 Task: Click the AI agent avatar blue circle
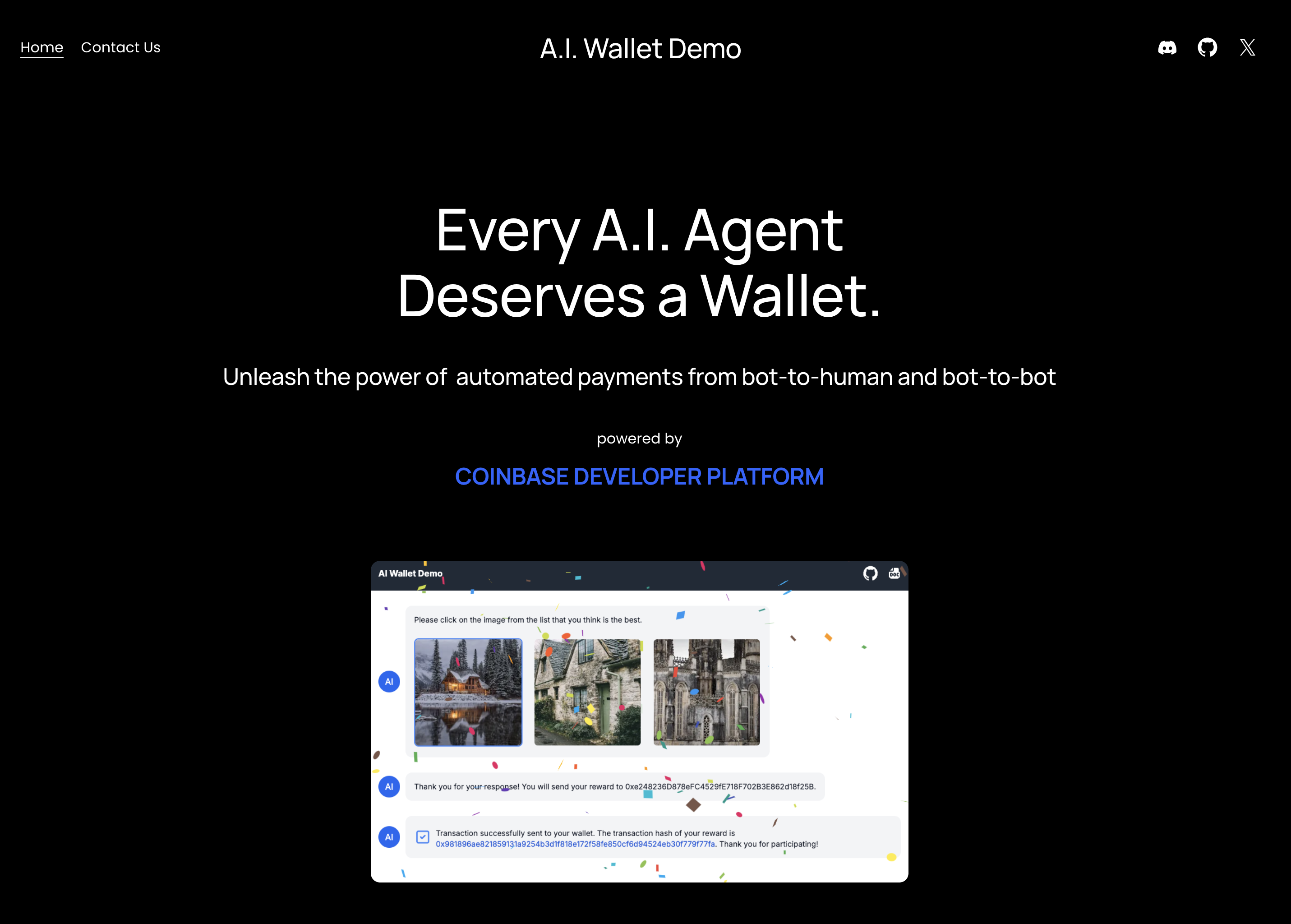tap(388, 681)
